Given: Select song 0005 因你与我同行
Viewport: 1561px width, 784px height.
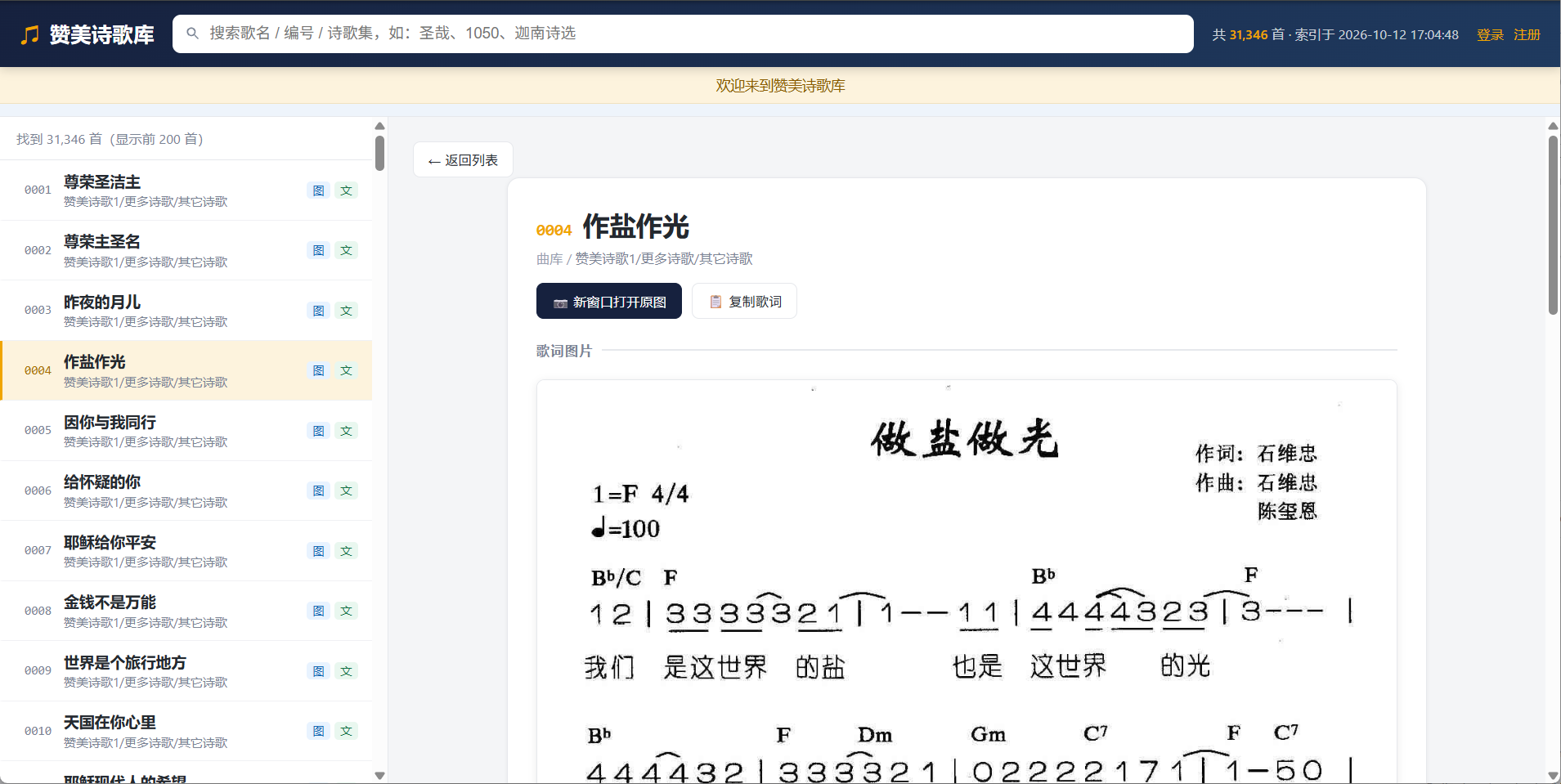Looking at the screenshot, I should [x=186, y=431].
